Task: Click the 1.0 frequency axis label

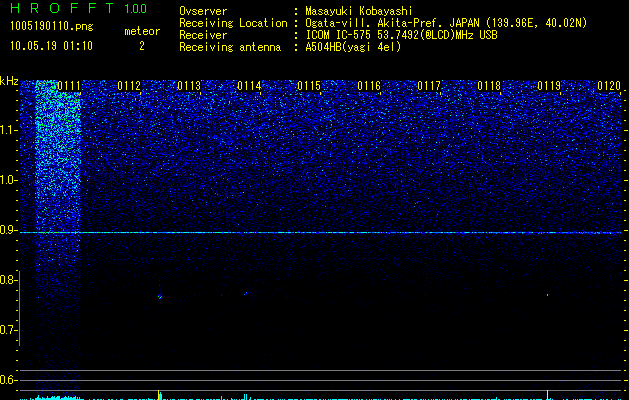Action: (x=8, y=180)
